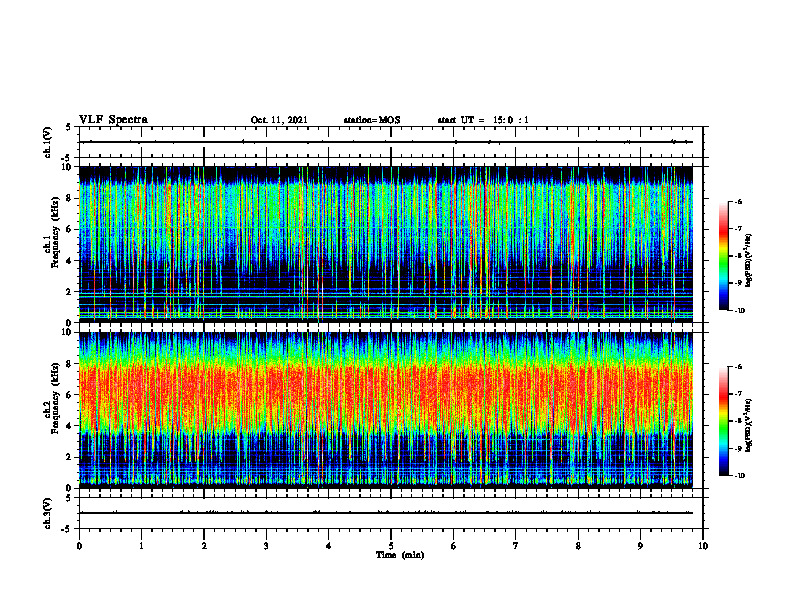Click the ch.1 spectrogram "6" kHz tick label
792x612 pixels.
(x=69, y=229)
